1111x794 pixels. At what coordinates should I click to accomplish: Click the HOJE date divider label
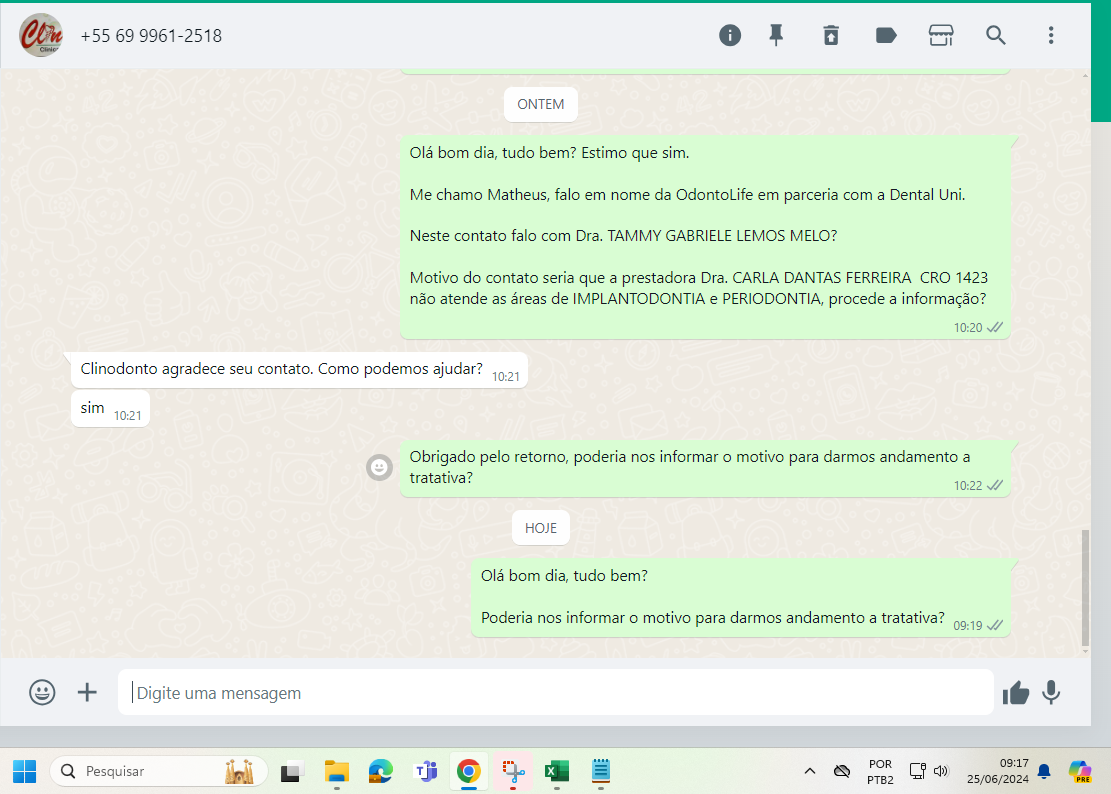(541, 528)
